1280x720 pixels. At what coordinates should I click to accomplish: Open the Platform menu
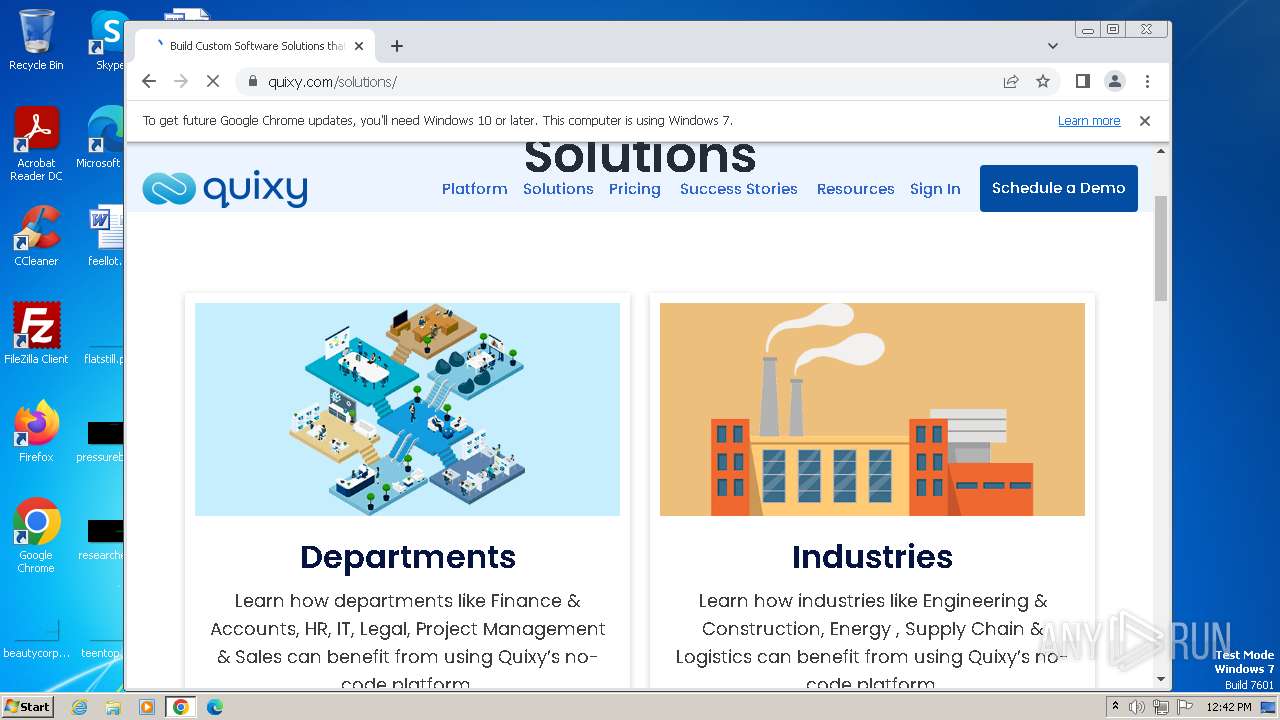point(475,189)
